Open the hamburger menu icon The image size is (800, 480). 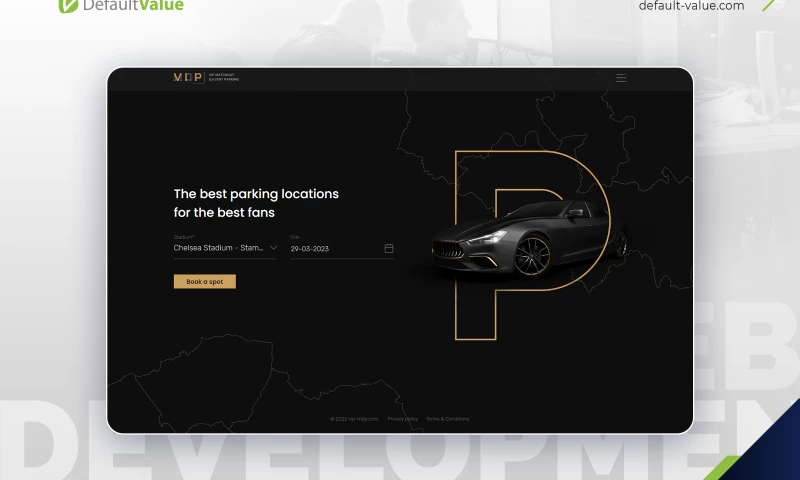coord(621,78)
